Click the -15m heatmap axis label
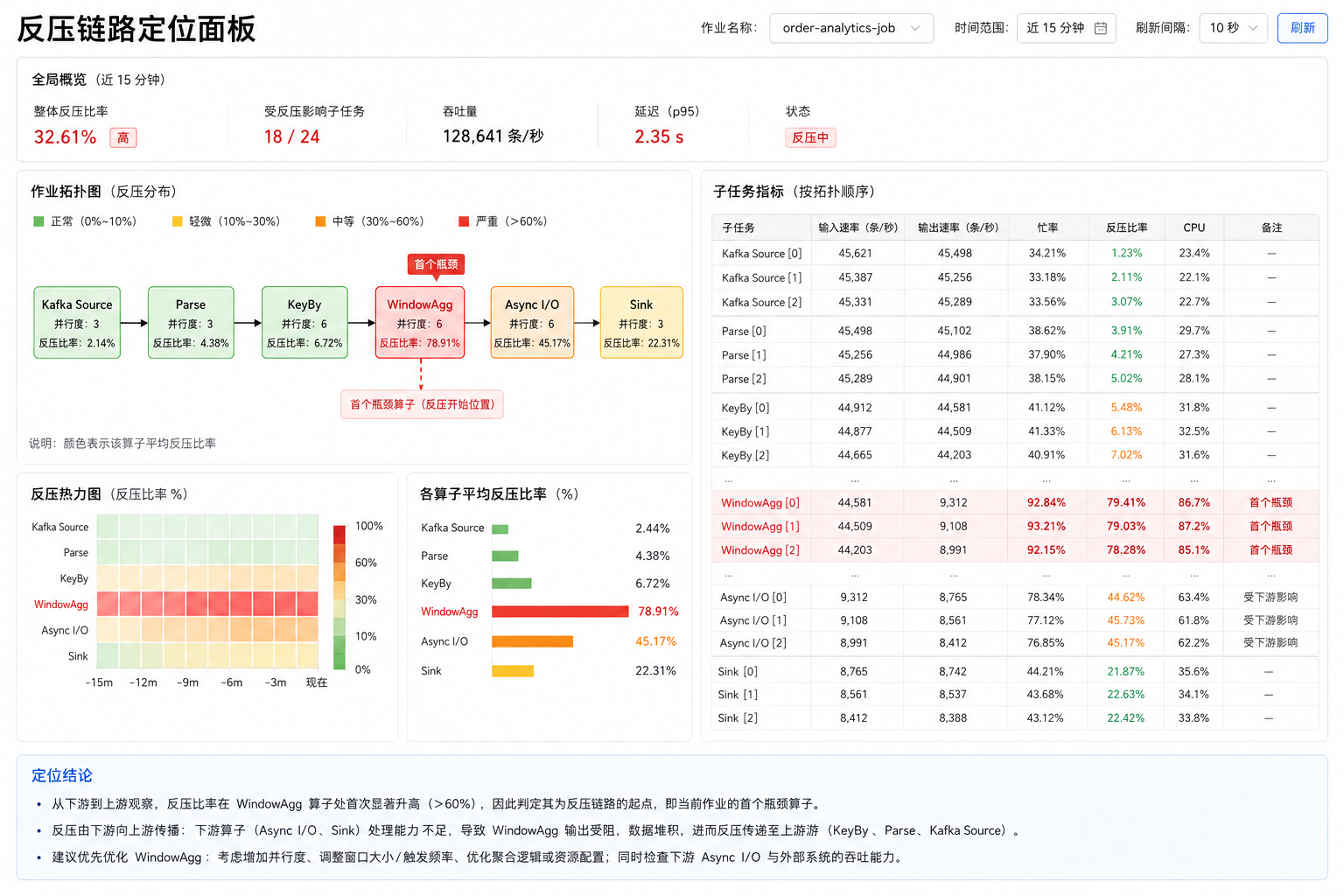 [x=99, y=682]
